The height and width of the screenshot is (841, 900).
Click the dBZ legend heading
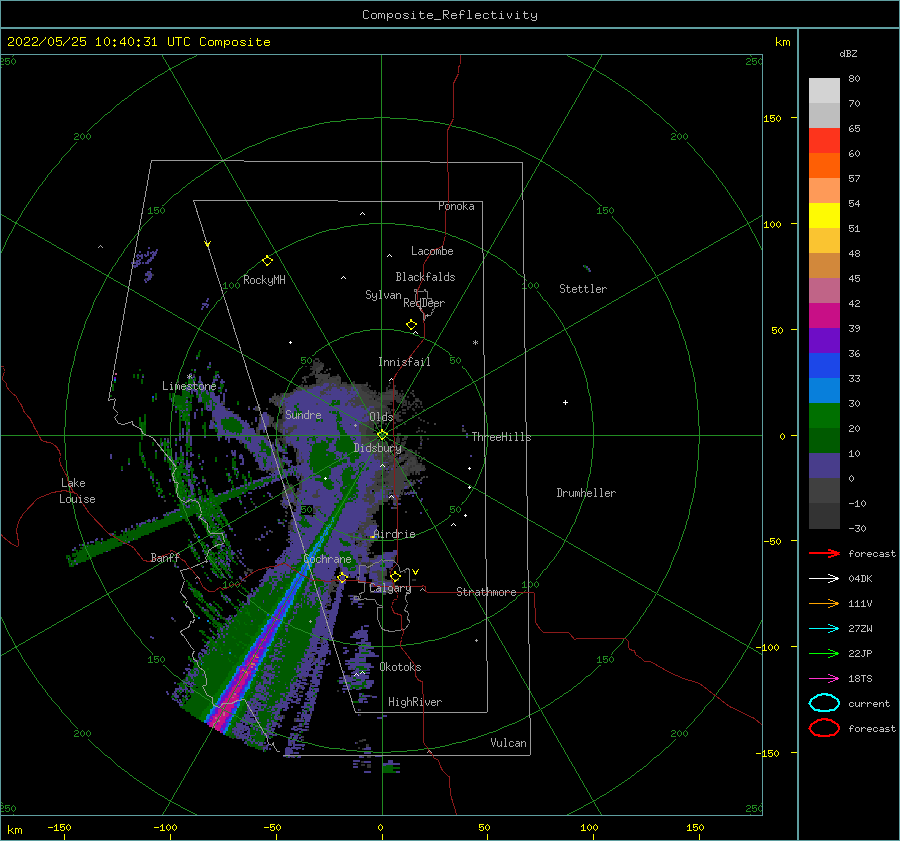(848, 54)
